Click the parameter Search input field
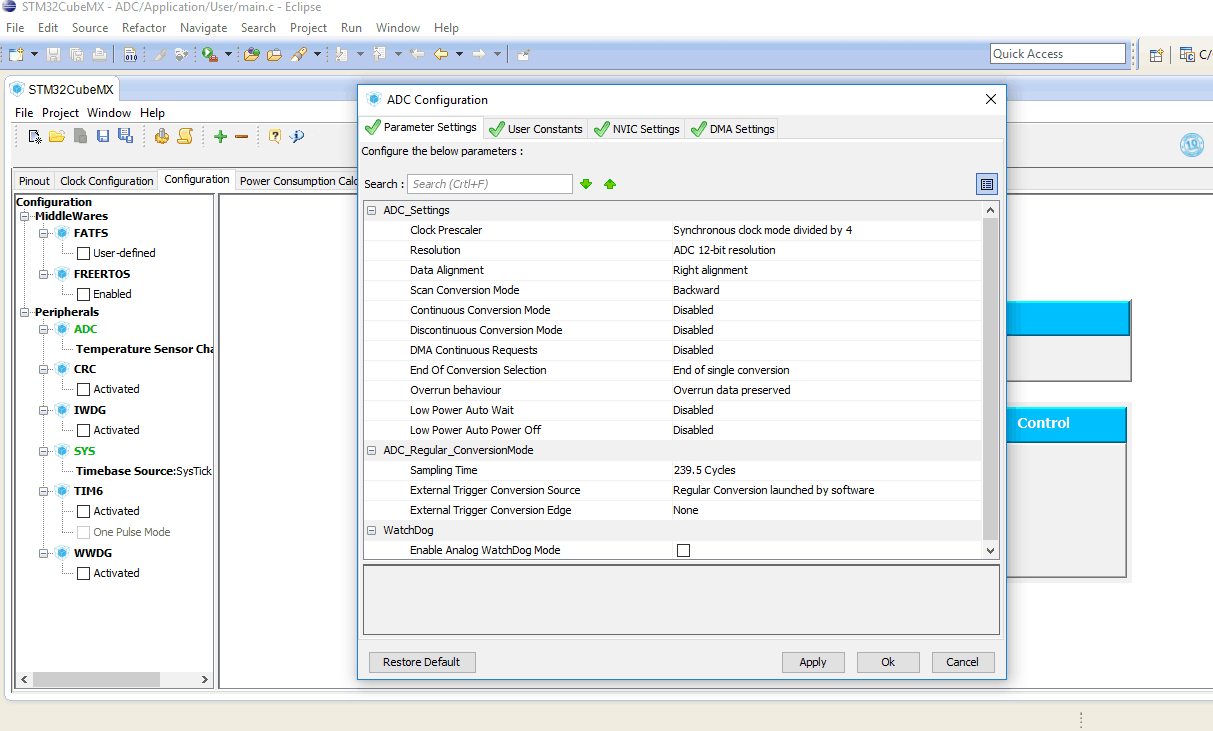This screenshot has height=731, width=1213. (x=490, y=184)
